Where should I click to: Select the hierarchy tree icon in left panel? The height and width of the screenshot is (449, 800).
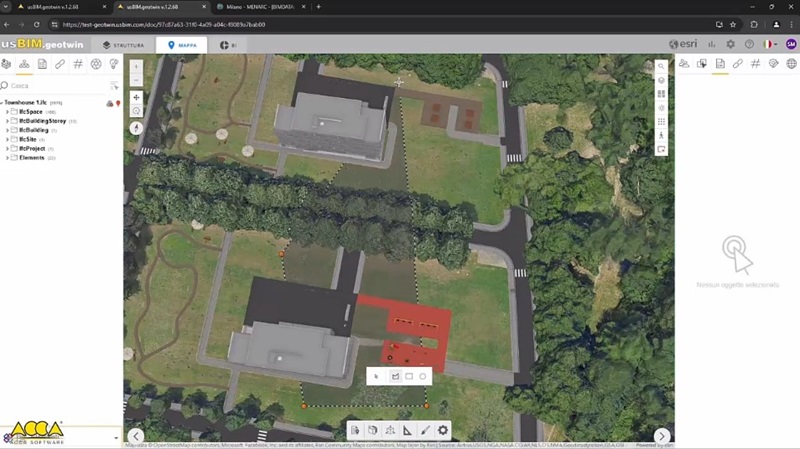pos(24,64)
